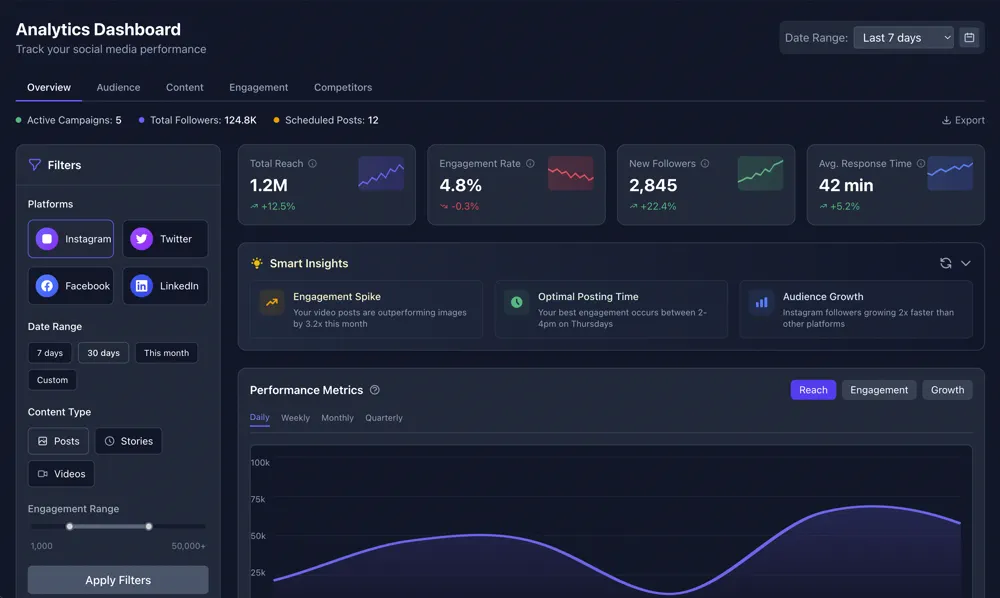Image resolution: width=1000 pixels, height=598 pixels.
Task: Click the help icon beside Performance Metrics
Action: pos(375,390)
